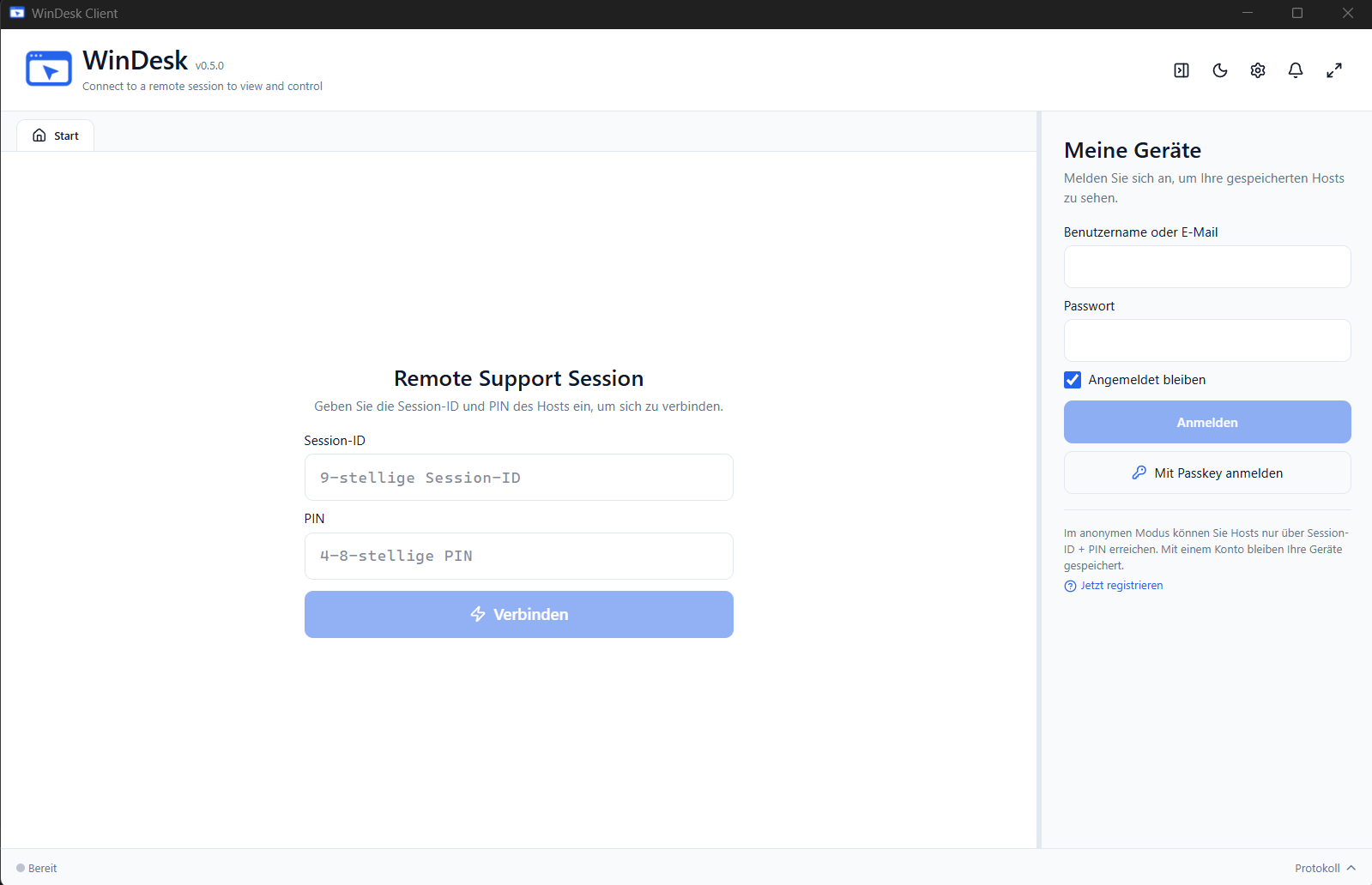Viewport: 1372px width, 885px height.
Task: Click the WinDesk logo icon
Action: click(x=49, y=69)
